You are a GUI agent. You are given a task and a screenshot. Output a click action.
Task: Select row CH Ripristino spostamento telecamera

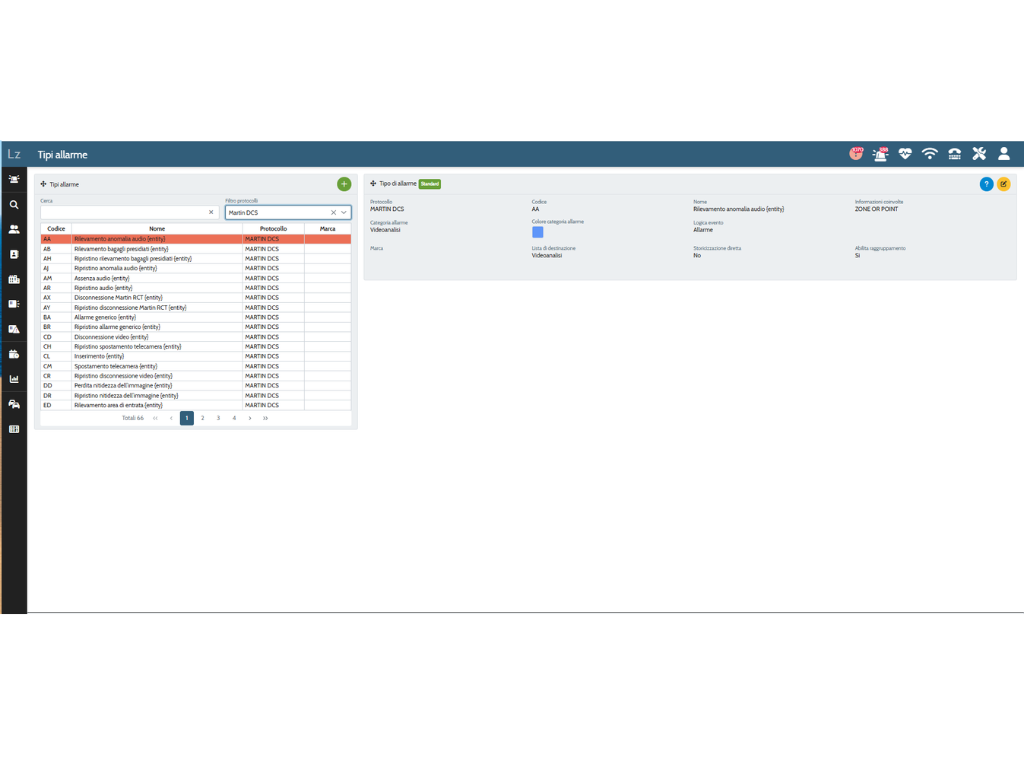click(x=196, y=347)
